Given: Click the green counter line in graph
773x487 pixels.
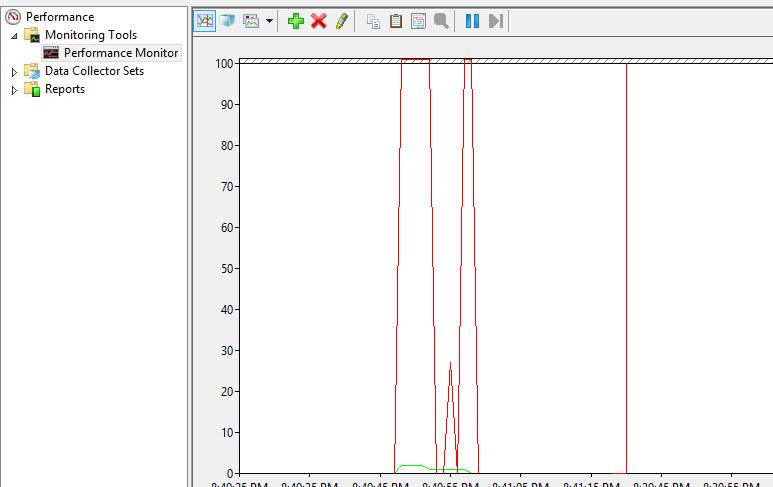Looking at the screenshot, I should coord(433,469).
